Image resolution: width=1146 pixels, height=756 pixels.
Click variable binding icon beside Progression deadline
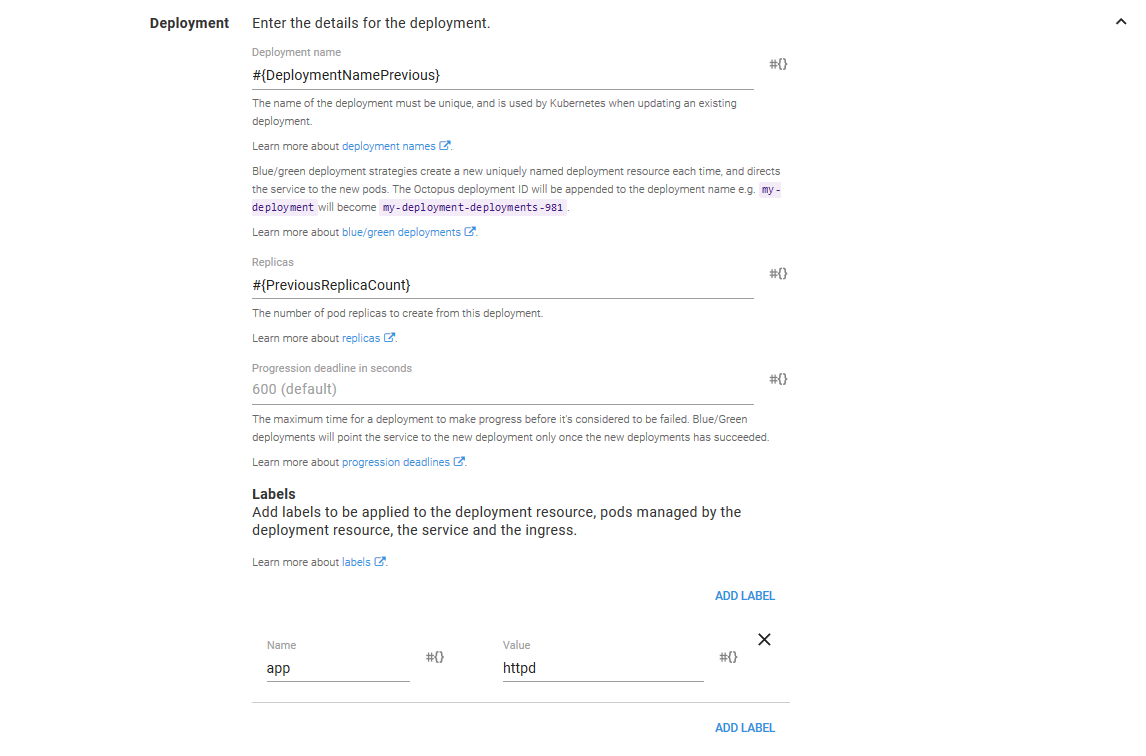pyautogui.click(x=778, y=379)
